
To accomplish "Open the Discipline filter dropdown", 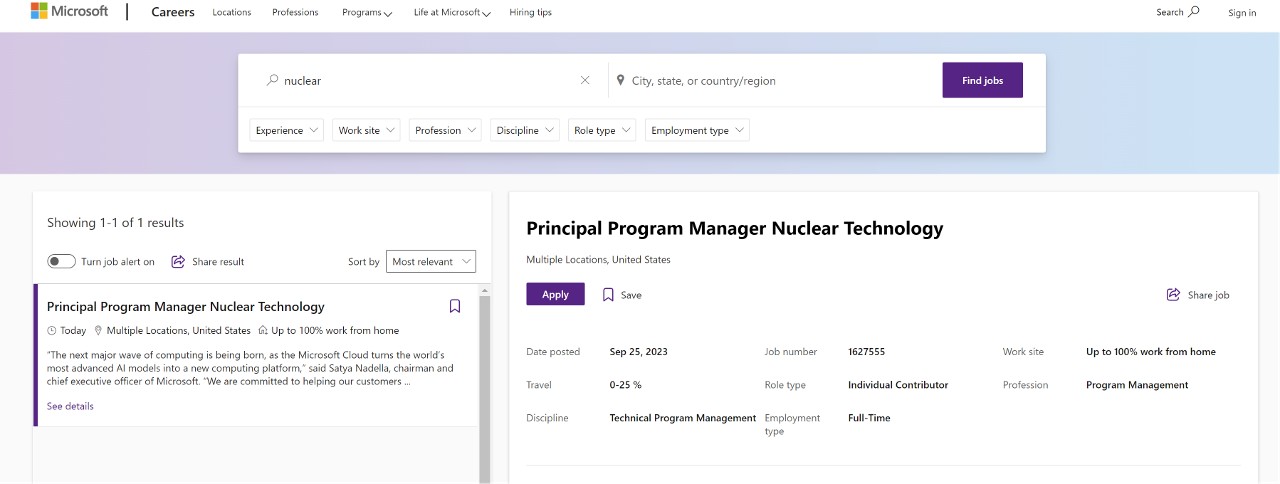I will (525, 130).
